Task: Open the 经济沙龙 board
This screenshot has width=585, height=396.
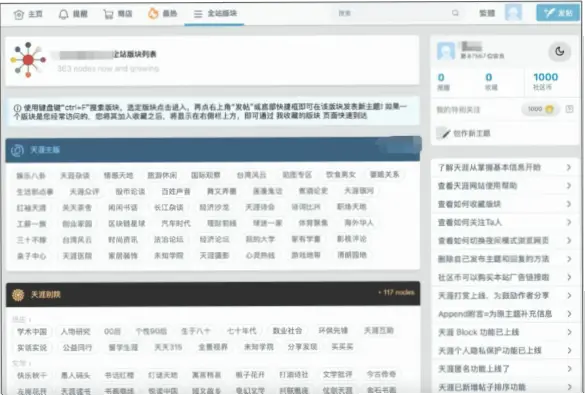Action: tap(214, 207)
